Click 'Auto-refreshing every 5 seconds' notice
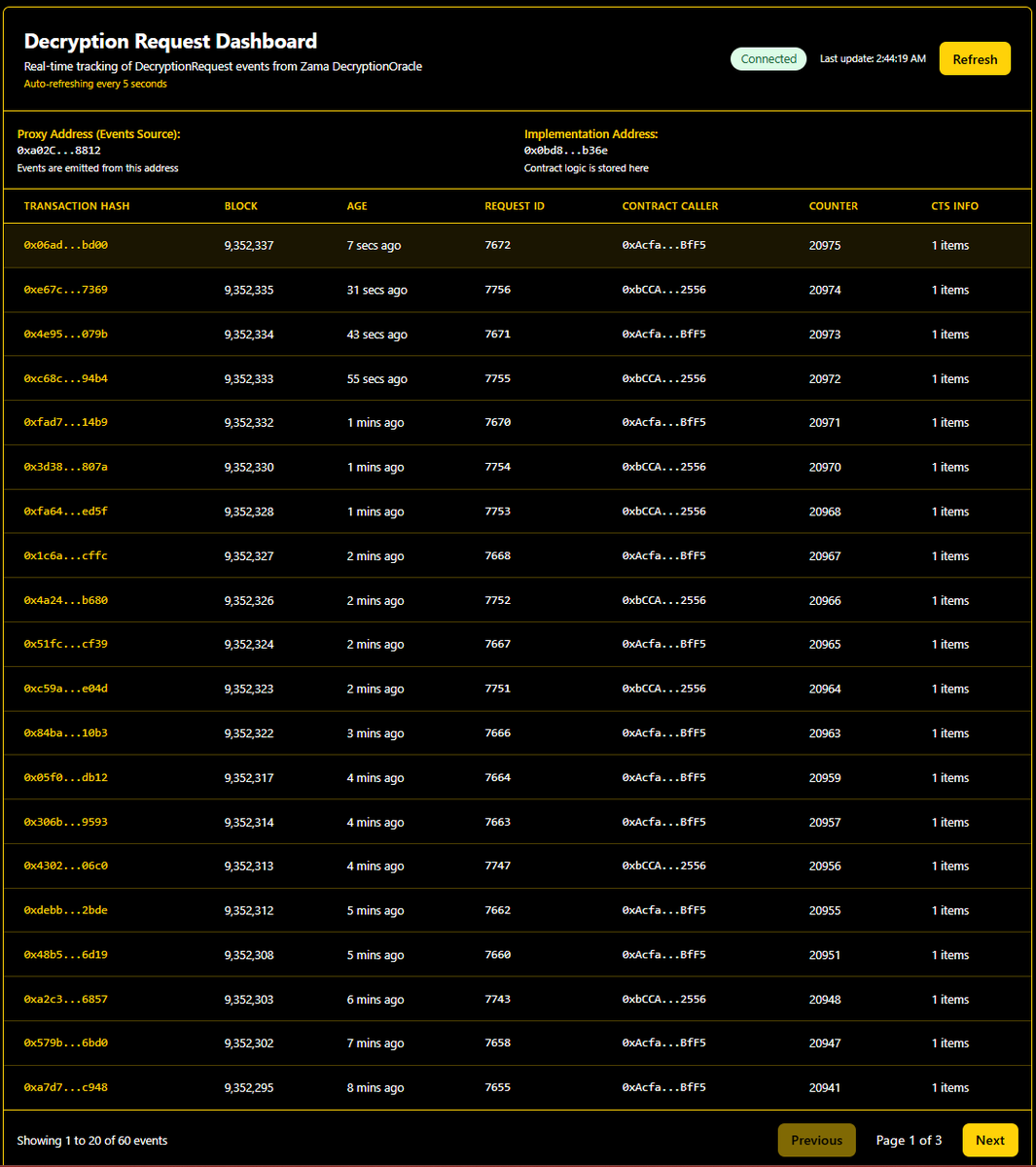The image size is (1036, 1167). tap(95, 84)
